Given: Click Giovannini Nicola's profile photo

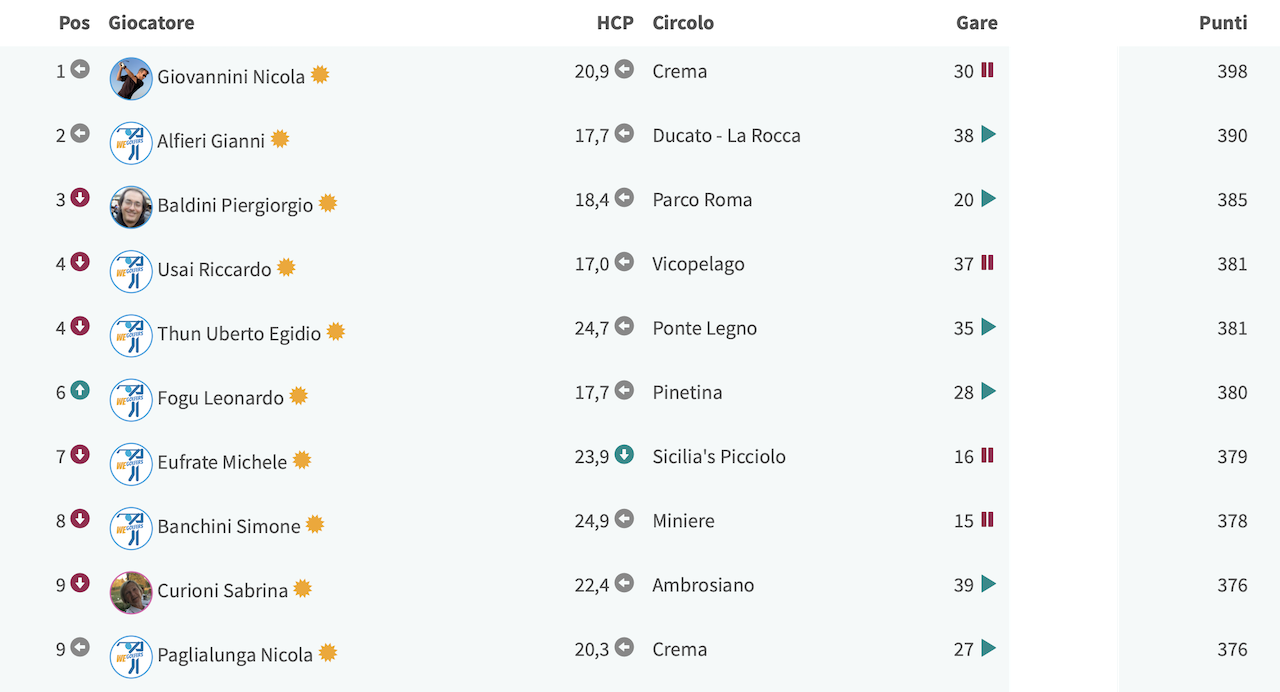Looking at the screenshot, I should [x=131, y=78].
